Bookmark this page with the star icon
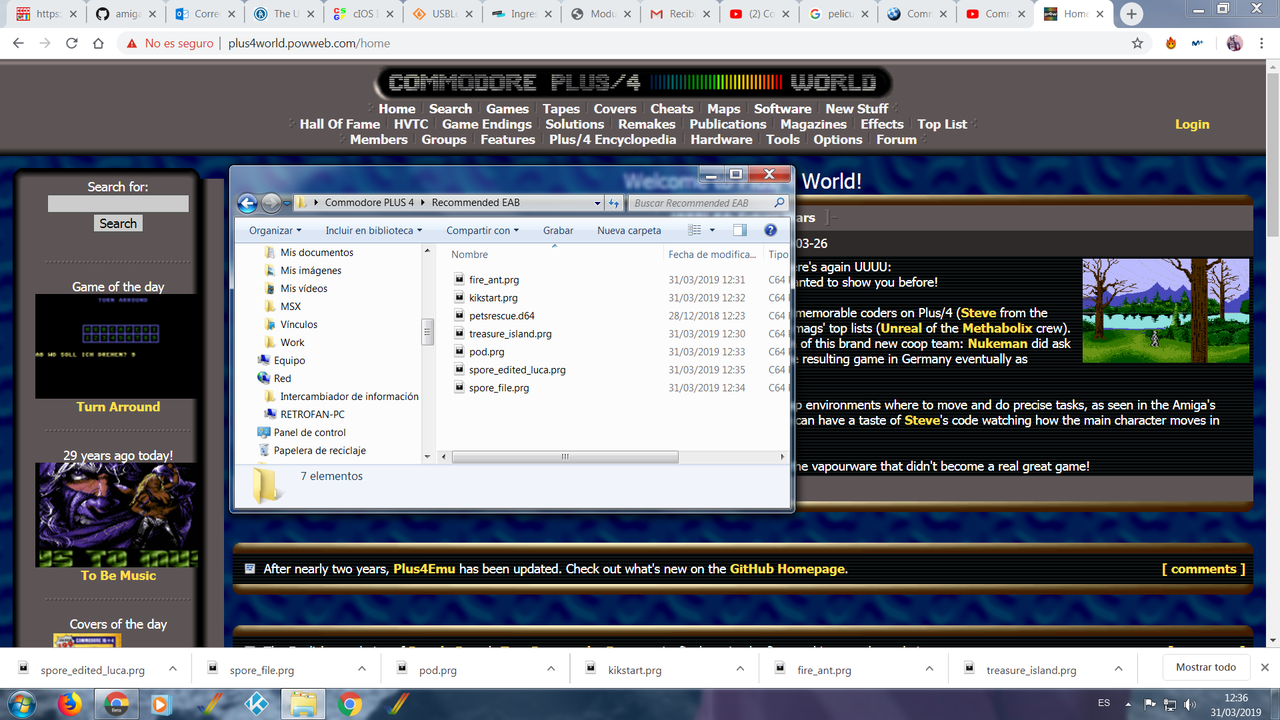Screen dimensions: 1280x720 [x=1137, y=44]
